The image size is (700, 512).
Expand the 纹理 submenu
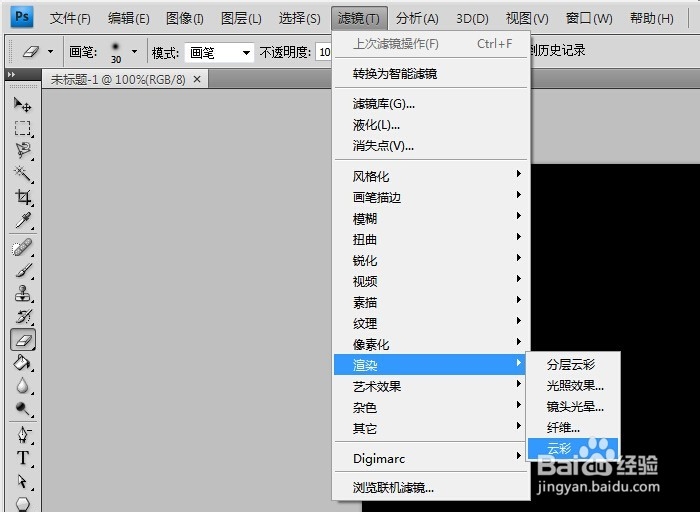tap(431, 323)
